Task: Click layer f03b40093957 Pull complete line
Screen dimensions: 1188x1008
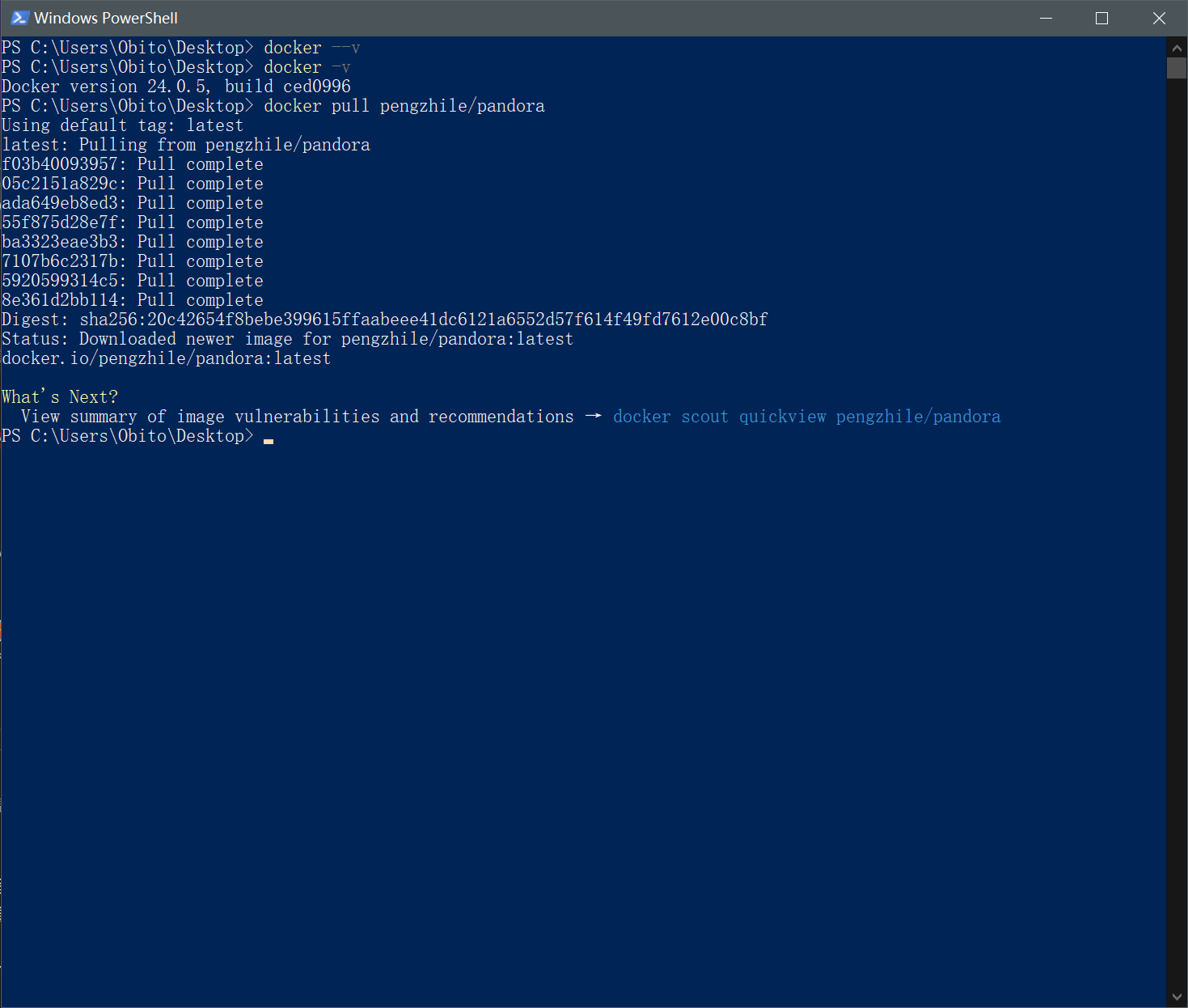Action: [x=133, y=164]
